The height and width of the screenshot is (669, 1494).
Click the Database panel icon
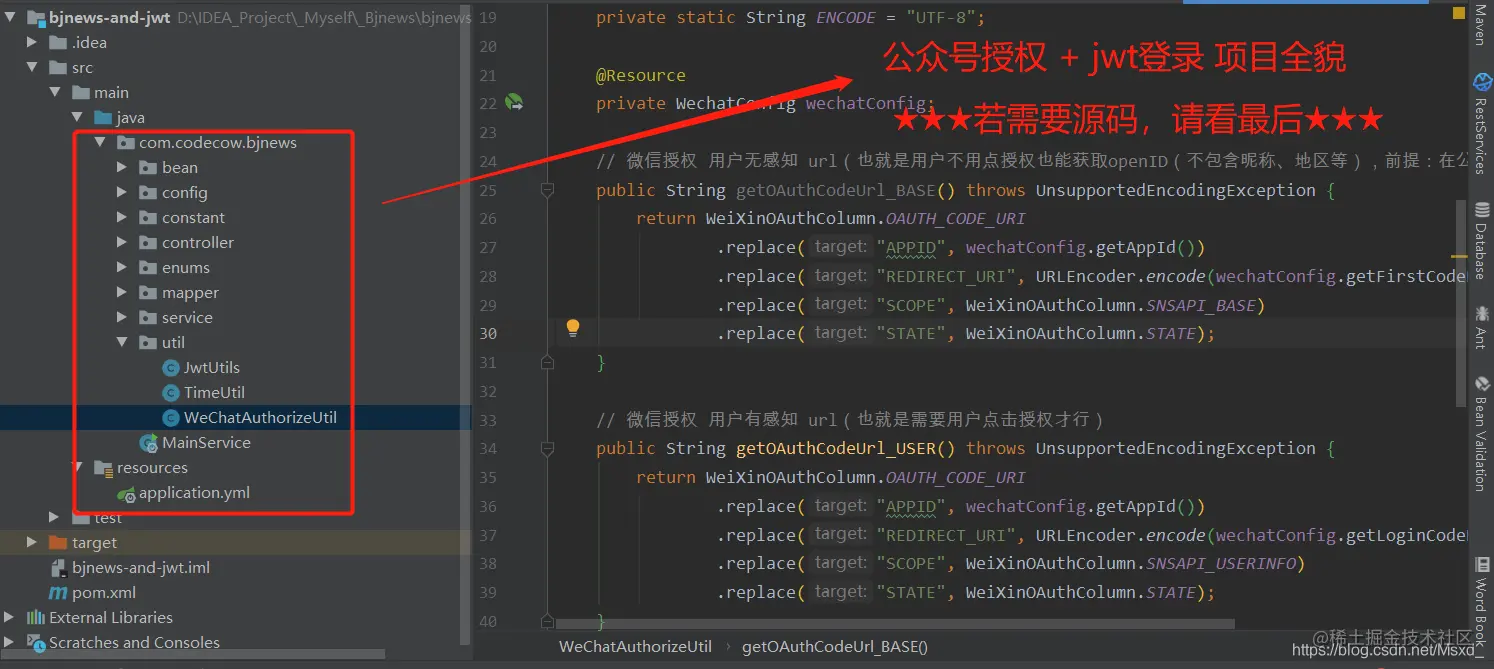(x=1481, y=209)
